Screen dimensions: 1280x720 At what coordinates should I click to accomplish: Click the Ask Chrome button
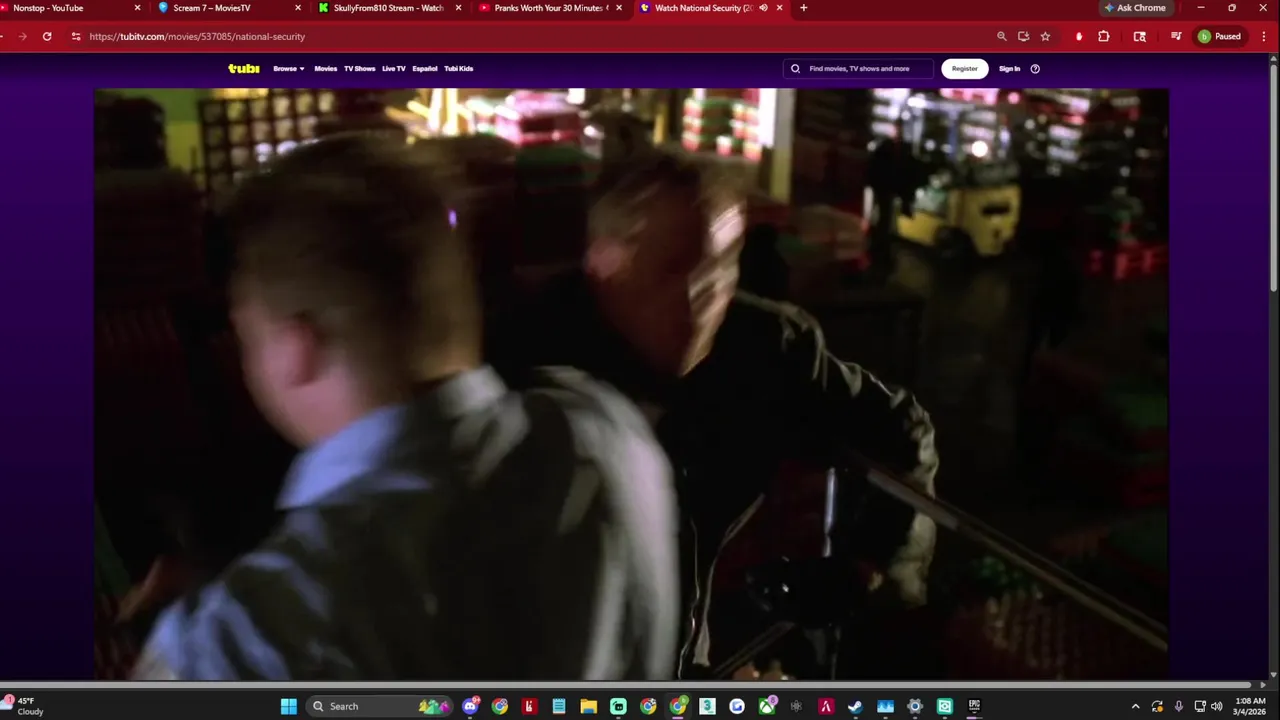[x=1135, y=8]
